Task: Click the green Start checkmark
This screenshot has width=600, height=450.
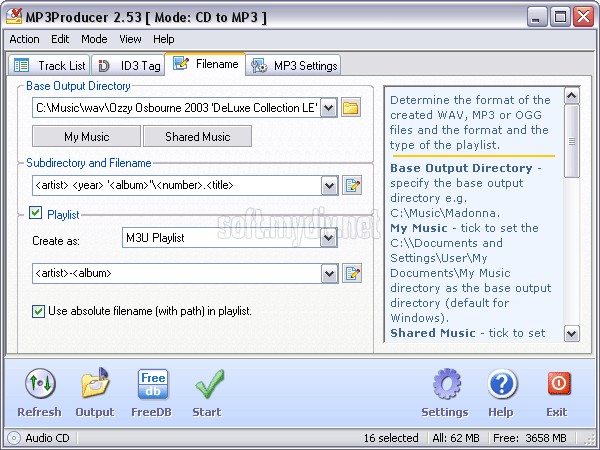Action: click(209, 384)
